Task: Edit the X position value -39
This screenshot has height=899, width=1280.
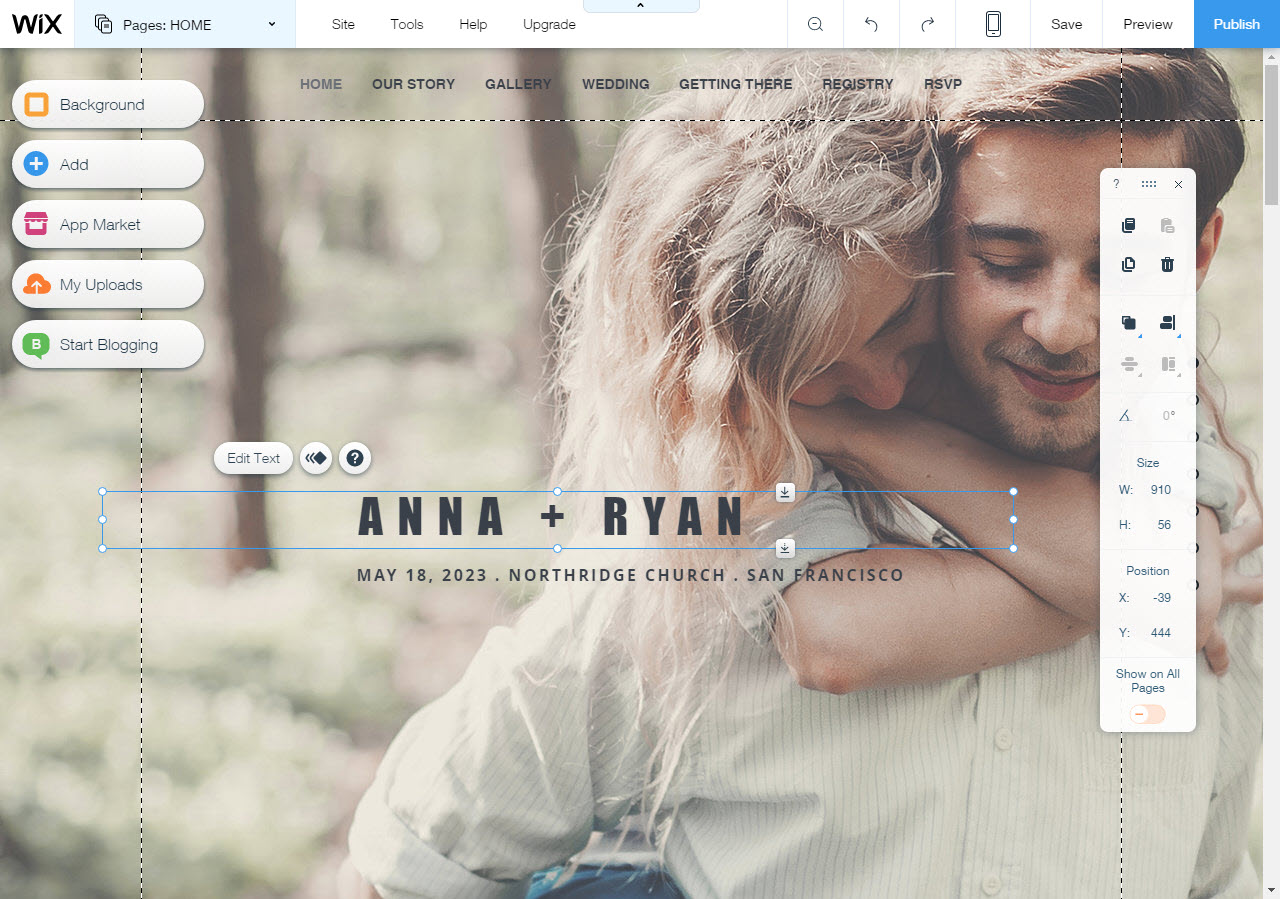Action: point(1160,598)
